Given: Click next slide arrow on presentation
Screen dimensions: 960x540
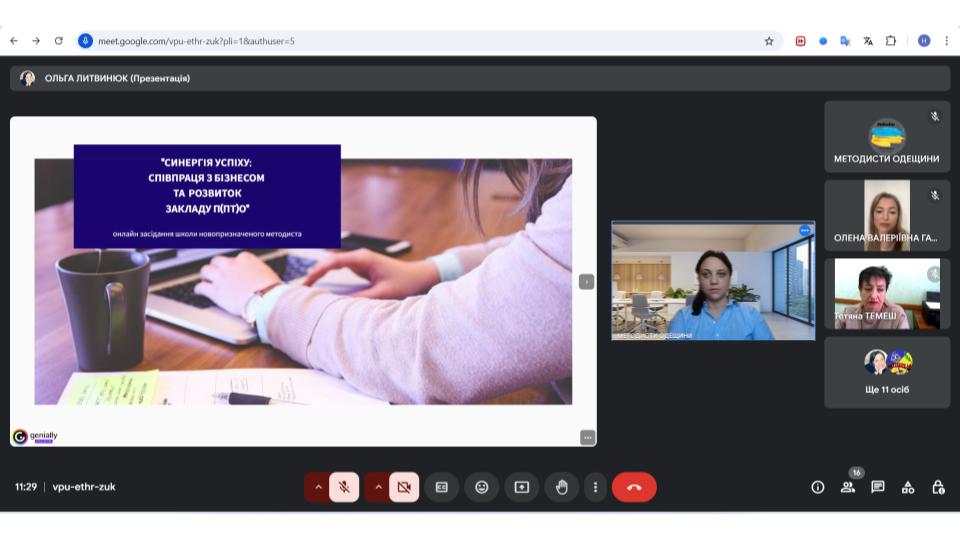Looking at the screenshot, I should 587,282.
